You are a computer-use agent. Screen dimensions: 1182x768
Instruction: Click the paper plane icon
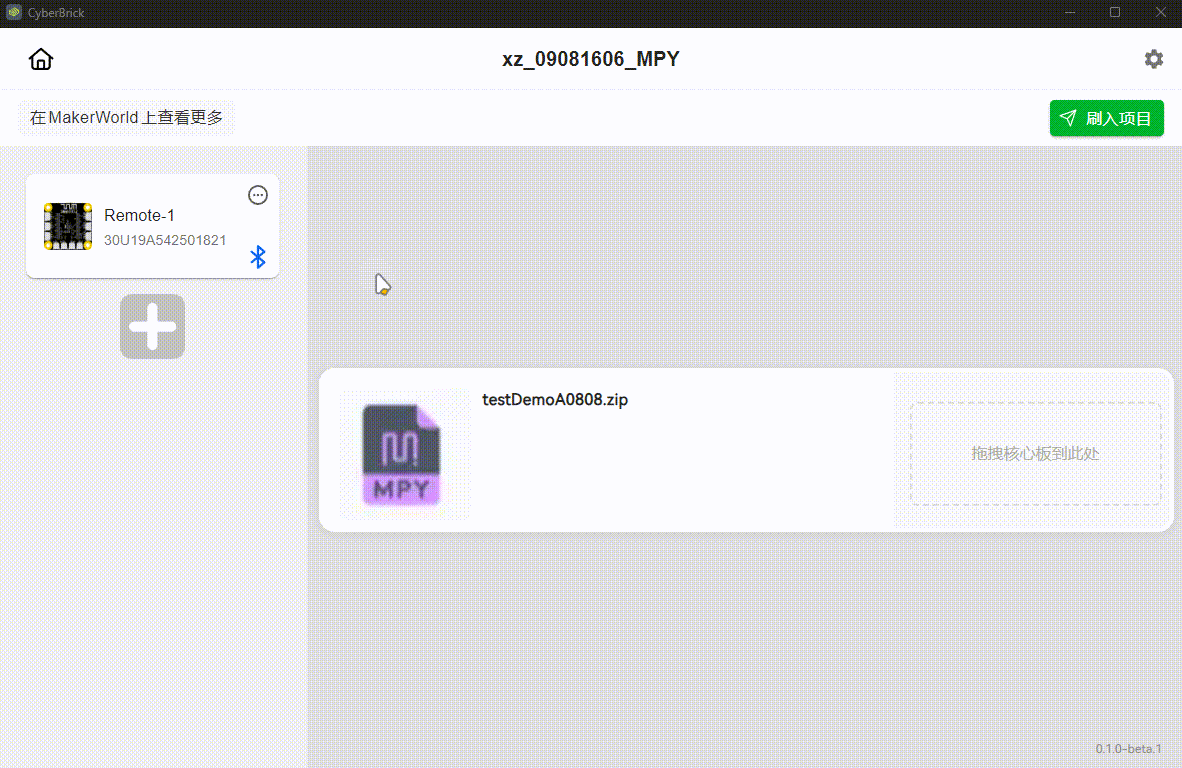(x=1068, y=118)
